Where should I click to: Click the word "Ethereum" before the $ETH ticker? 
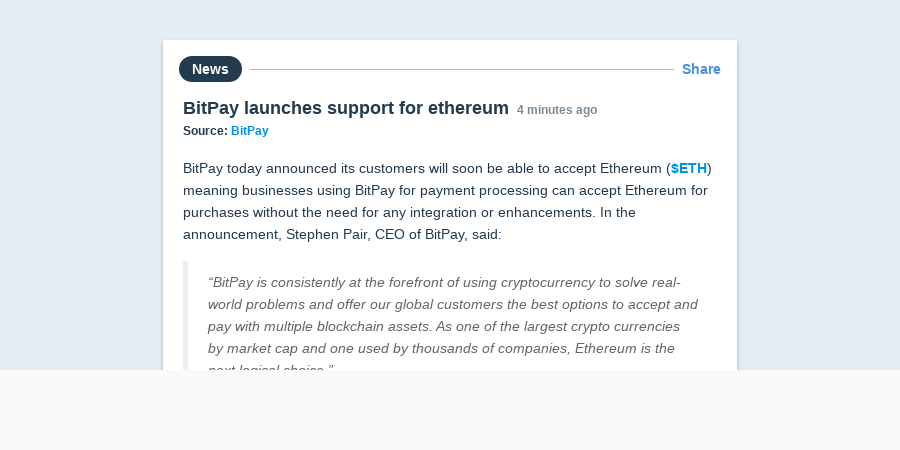(631, 168)
